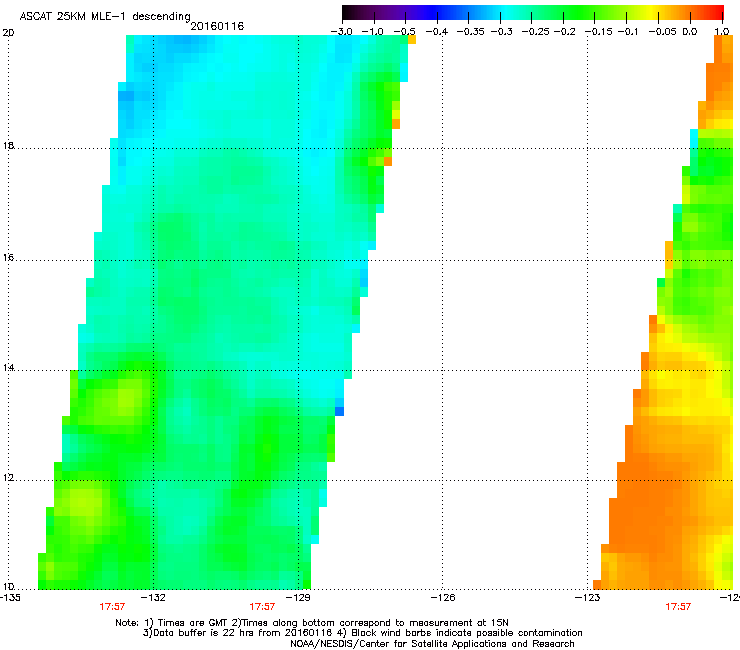Click the "NOAA/NESDIS/Center for Satellite Applications and Research" credit
Image resolution: width=740 pixels, height=650 pixels.
(x=432, y=644)
